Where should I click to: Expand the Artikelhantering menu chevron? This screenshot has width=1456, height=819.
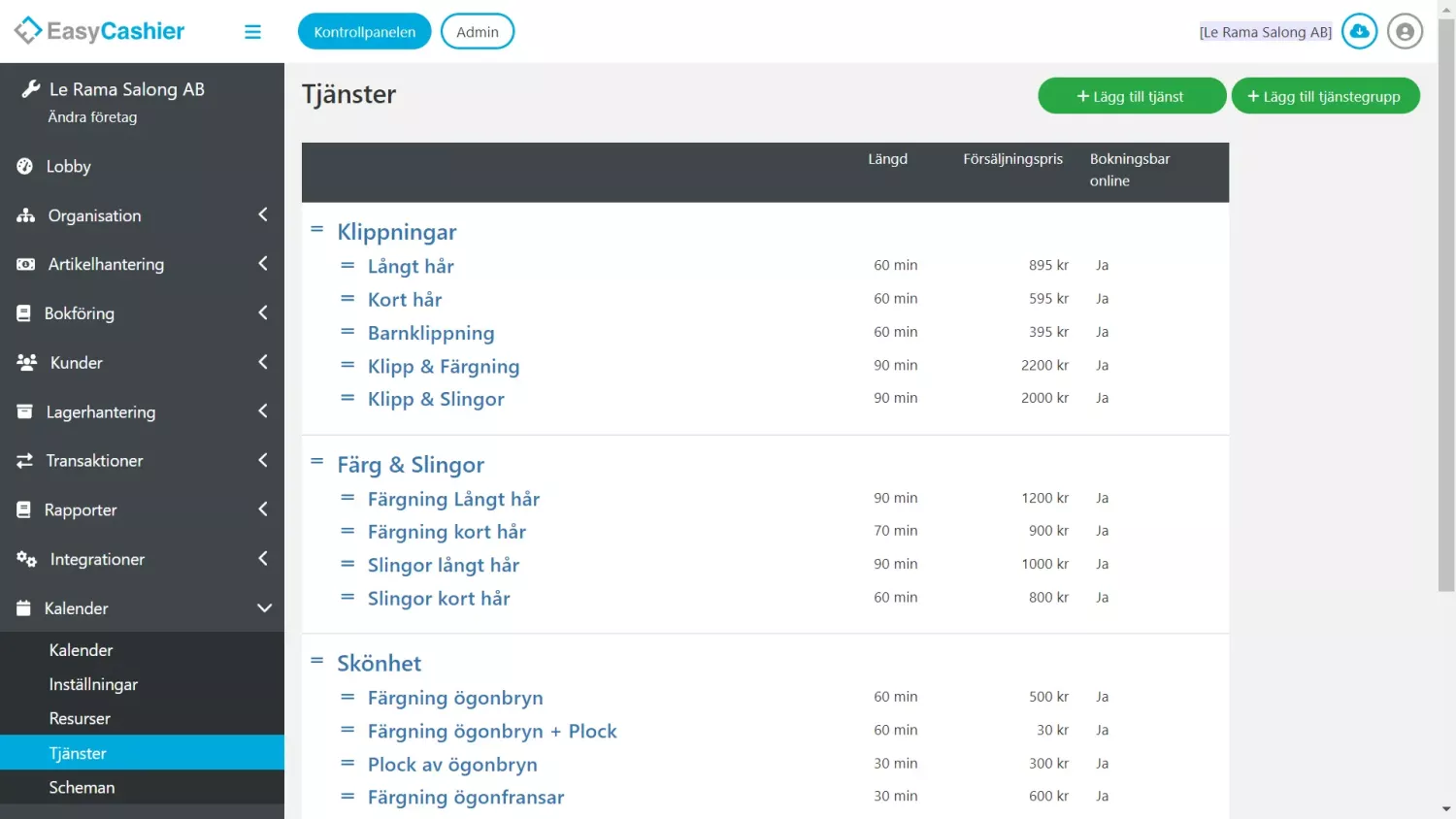coord(262,264)
